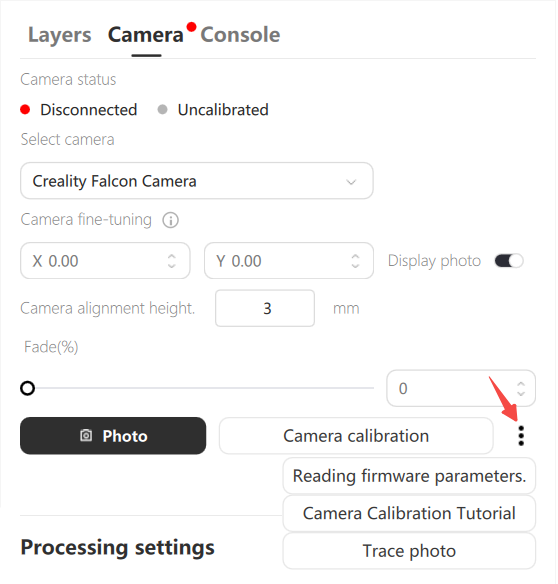Viewport: 558px width, 584px height.
Task: Decrease the Y fine-tuning value with down arrow
Action: (355, 265)
